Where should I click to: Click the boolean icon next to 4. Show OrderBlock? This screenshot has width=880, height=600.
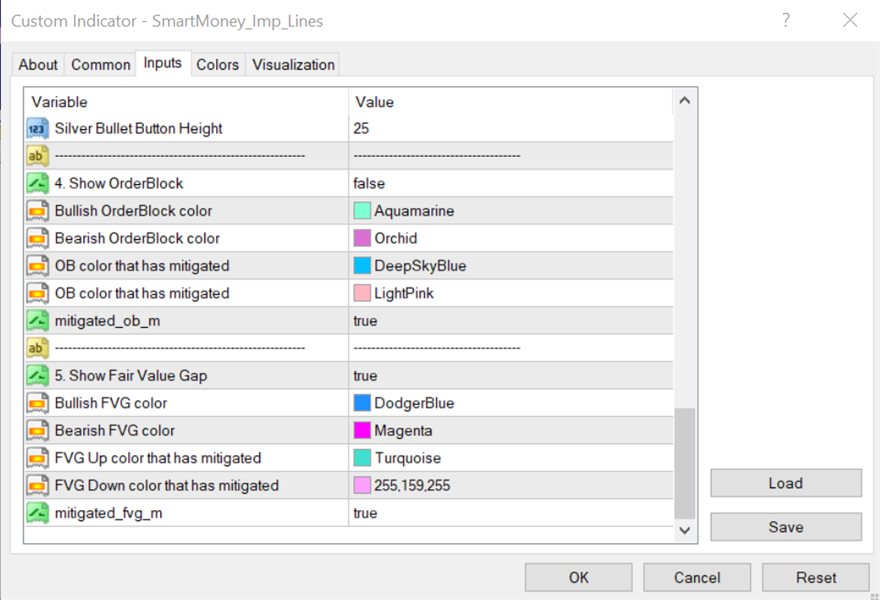pyautogui.click(x=37, y=183)
